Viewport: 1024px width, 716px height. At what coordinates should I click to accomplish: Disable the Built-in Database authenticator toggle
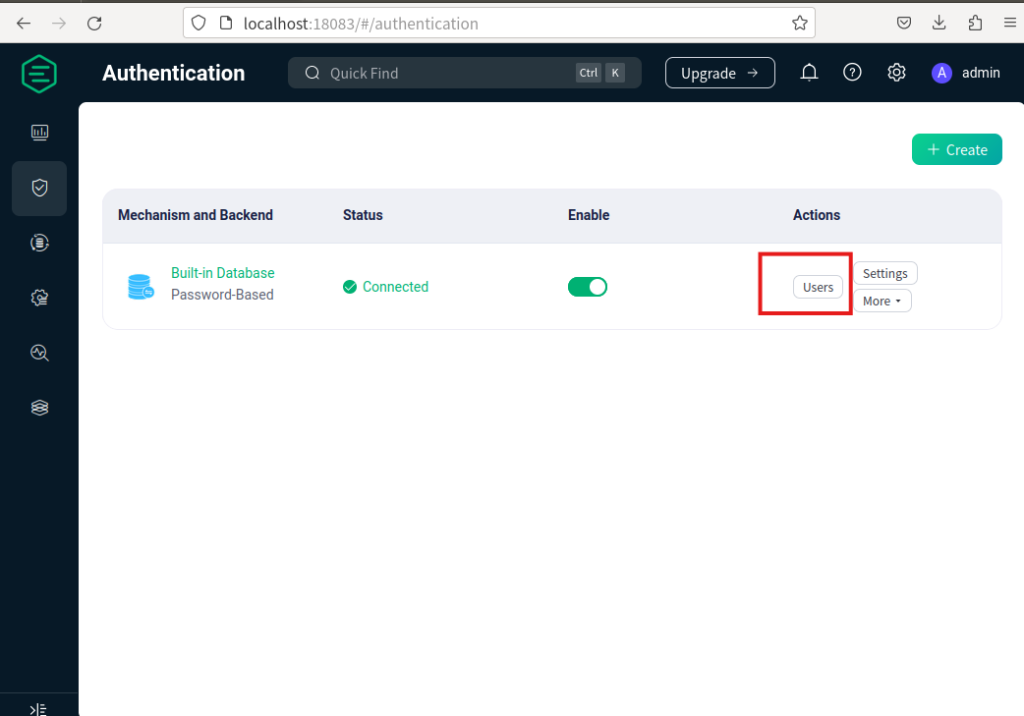587,287
